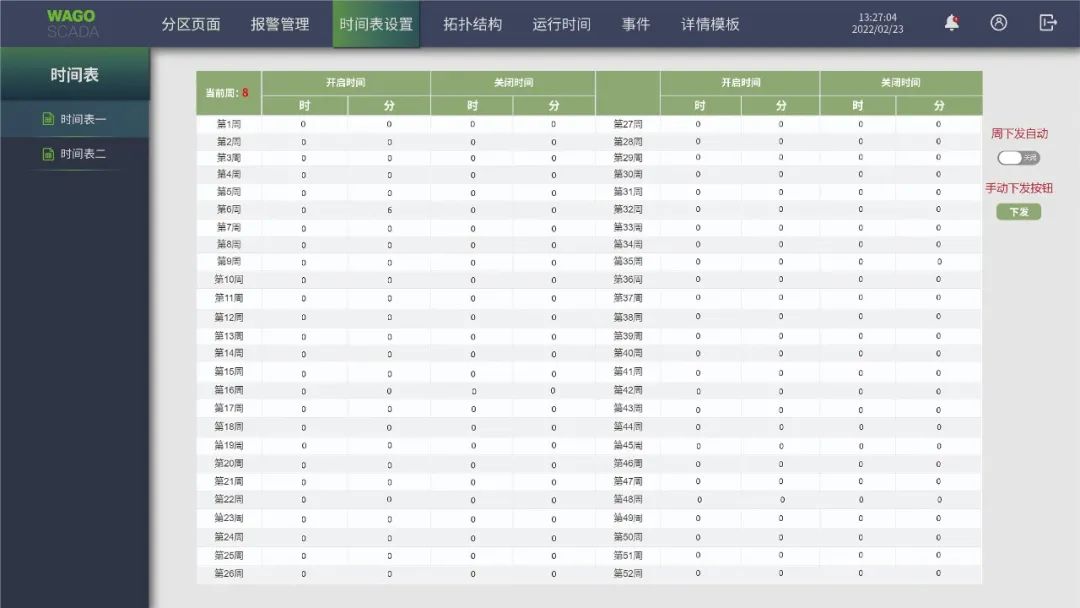
Task: Toggle the 周下发自动 switch
Action: point(1018,158)
